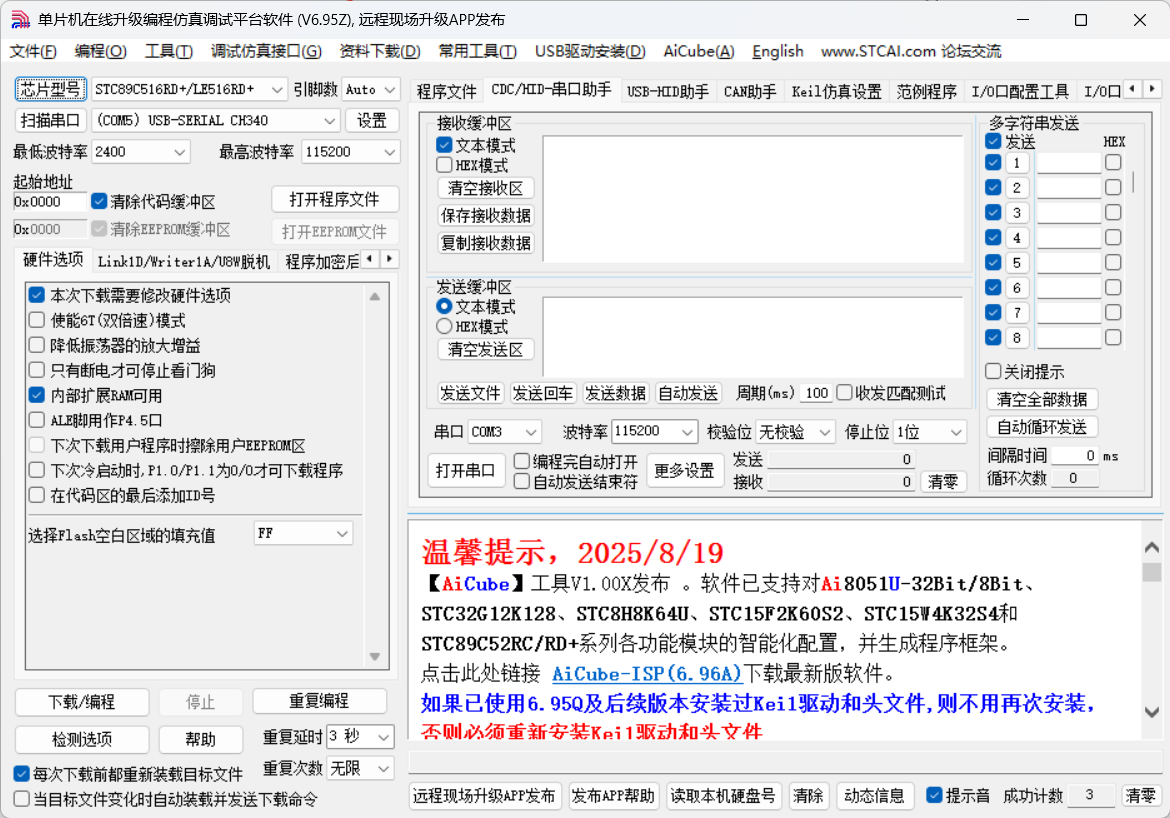Expand 重复延时 3秒 dropdown
Viewport: 1170px width, 818px height.
[360, 737]
